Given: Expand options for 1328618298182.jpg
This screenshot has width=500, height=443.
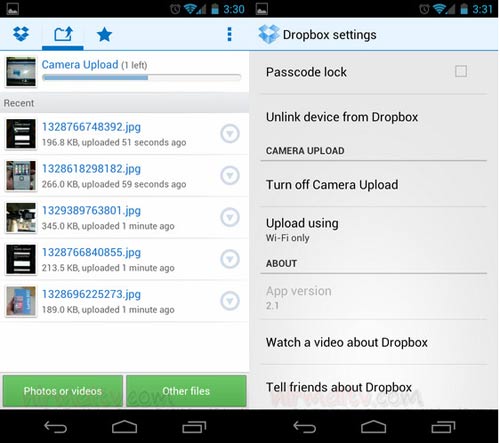Looking at the screenshot, I should coord(230,175).
